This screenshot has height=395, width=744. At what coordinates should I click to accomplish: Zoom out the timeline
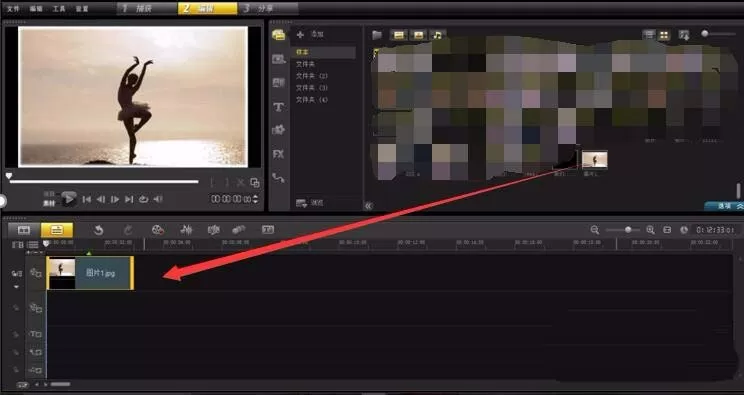[595, 230]
